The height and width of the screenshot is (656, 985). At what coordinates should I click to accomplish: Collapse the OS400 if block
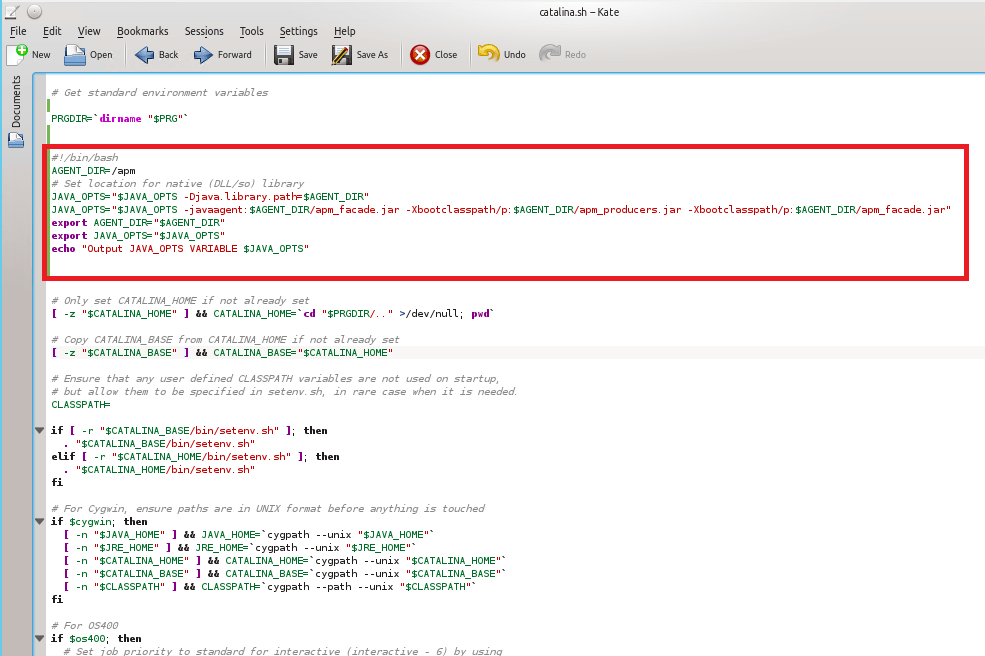pos(39,638)
